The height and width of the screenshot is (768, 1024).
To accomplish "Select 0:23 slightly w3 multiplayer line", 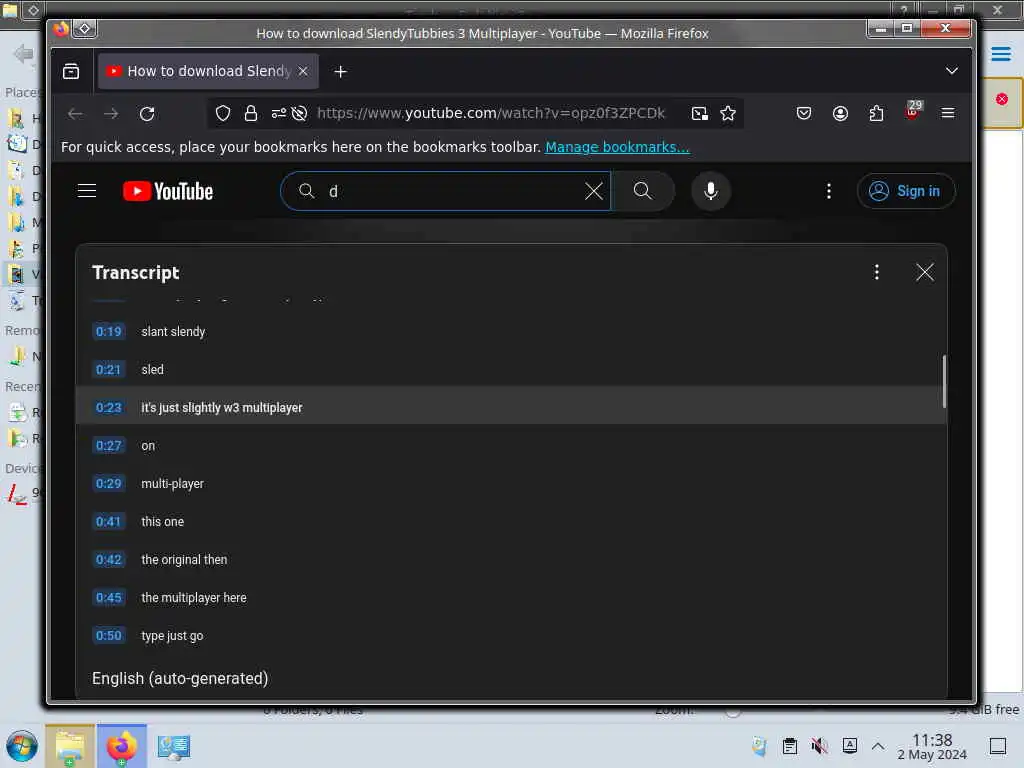I will (511, 408).
